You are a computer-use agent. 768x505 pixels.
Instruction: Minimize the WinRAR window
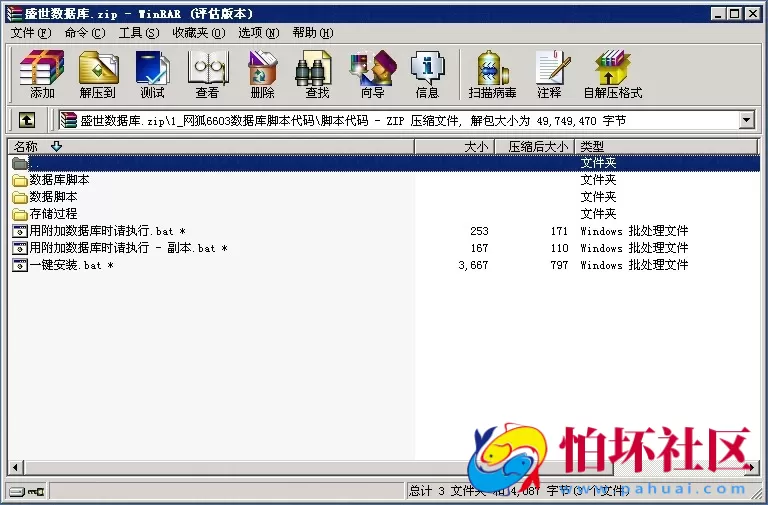pos(719,14)
